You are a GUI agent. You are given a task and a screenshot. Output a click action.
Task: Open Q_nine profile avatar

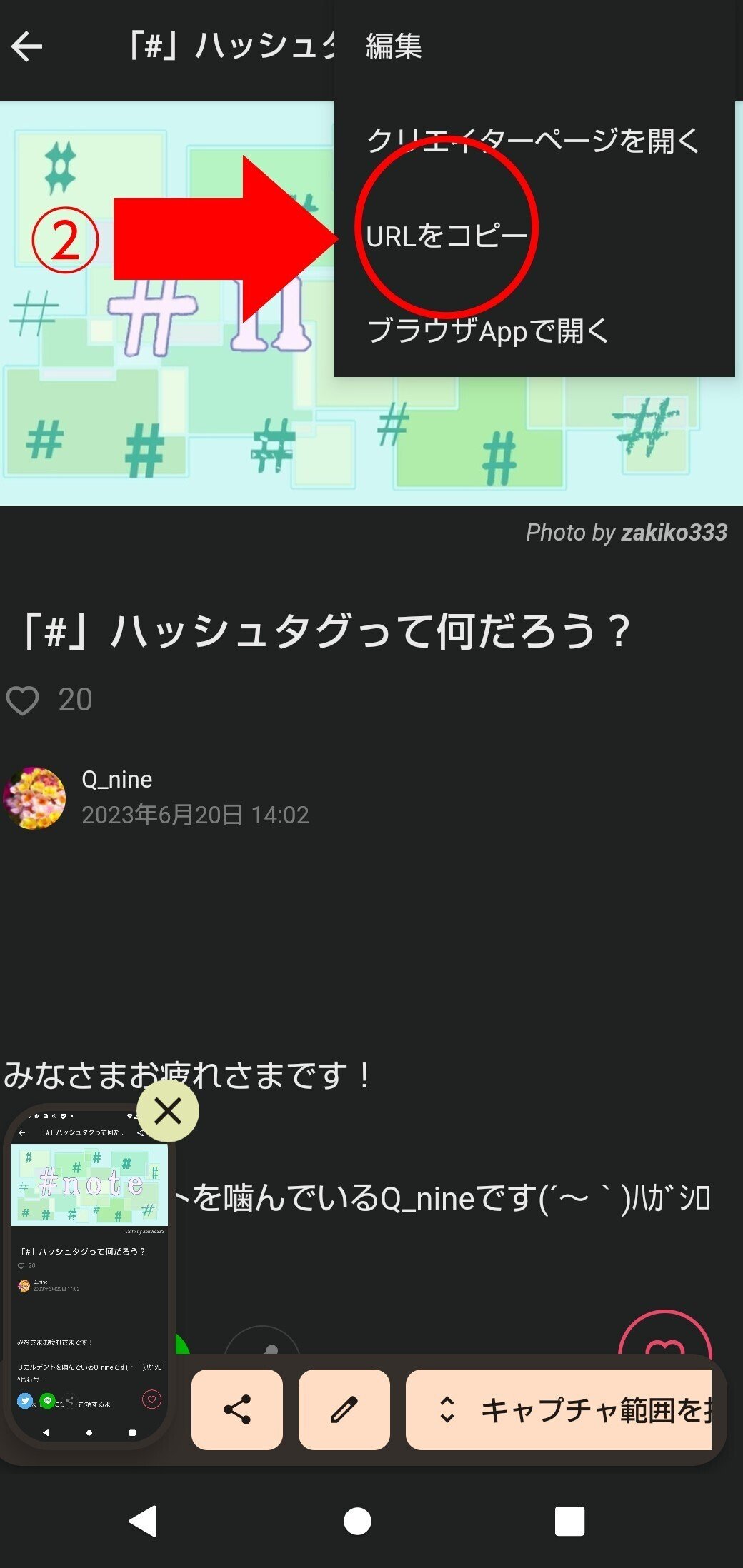34,798
